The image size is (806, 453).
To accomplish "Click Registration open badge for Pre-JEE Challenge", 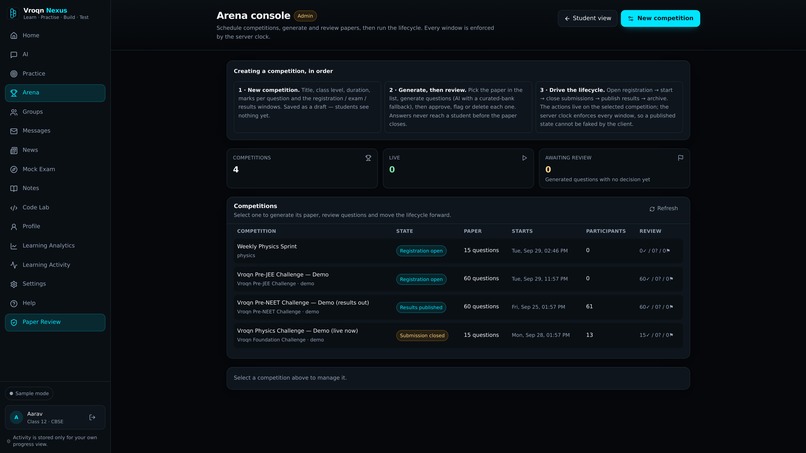I will point(421,279).
